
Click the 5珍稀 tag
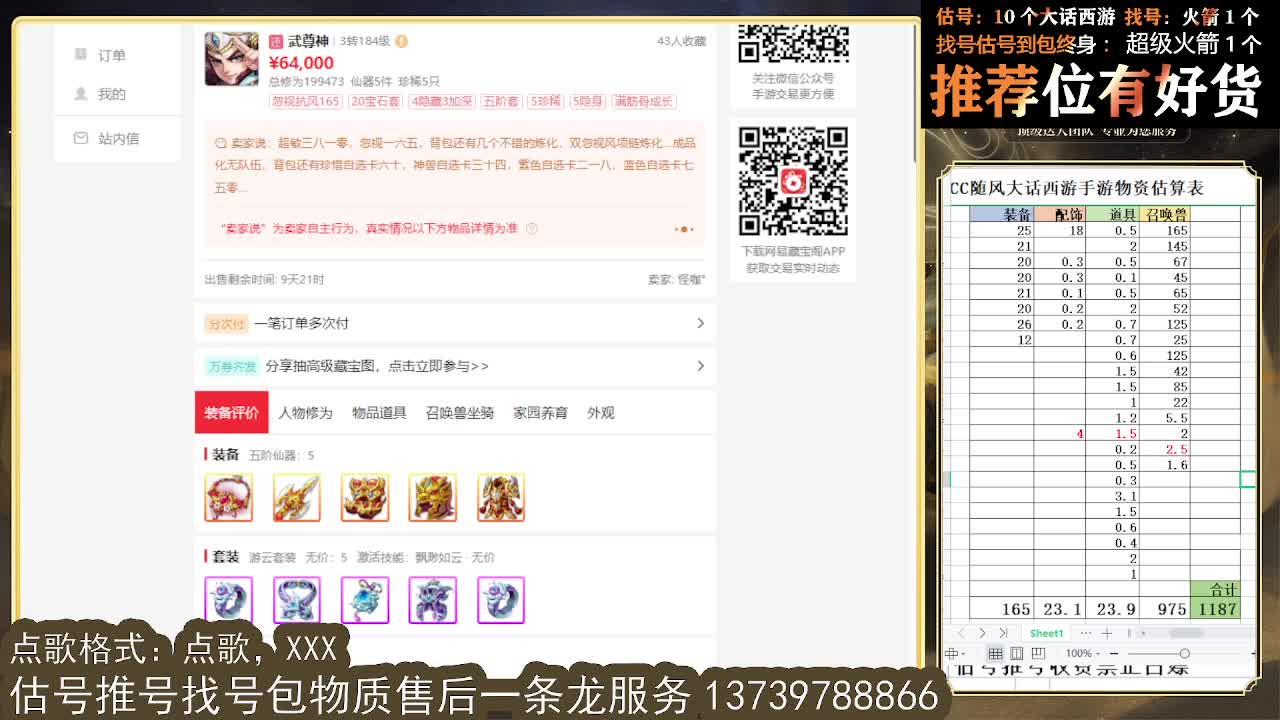pyautogui.click(x=546, y=101)
